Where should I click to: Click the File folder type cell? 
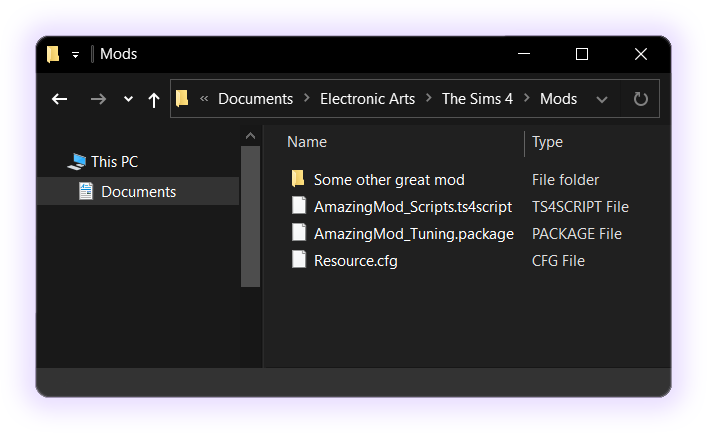coord(565,180)
